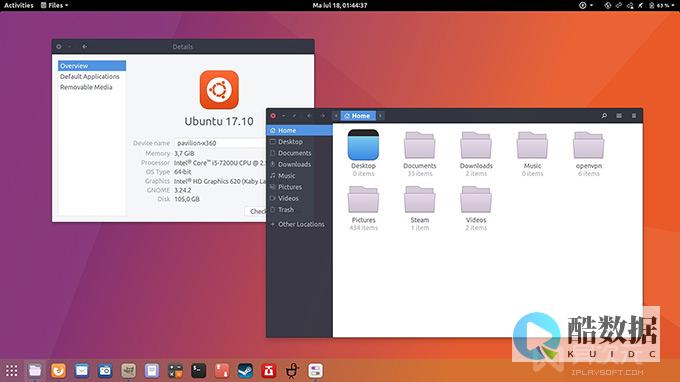Select Documents in Files sidebar
Image resolution: width=680 pixels, height=382 pixels.
(x=299, y=153)
